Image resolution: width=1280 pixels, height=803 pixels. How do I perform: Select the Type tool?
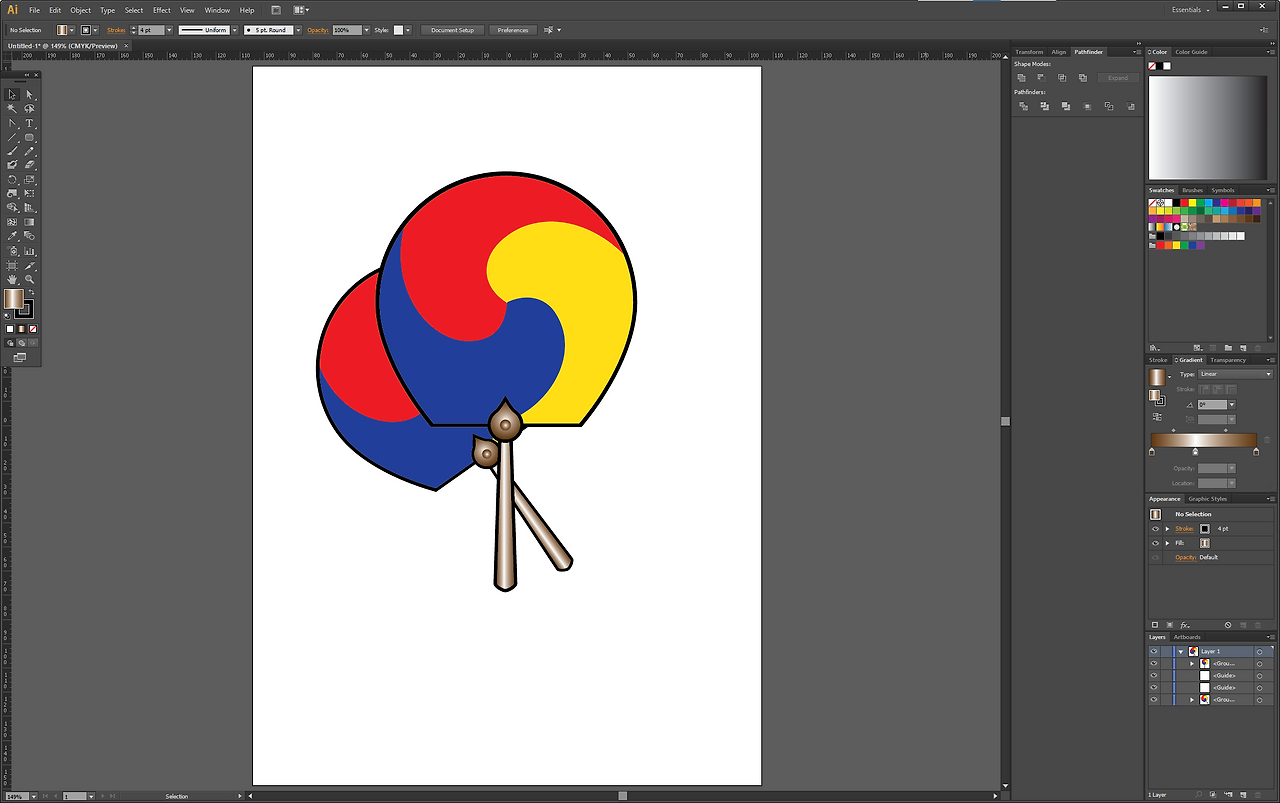tap(29, 123)
